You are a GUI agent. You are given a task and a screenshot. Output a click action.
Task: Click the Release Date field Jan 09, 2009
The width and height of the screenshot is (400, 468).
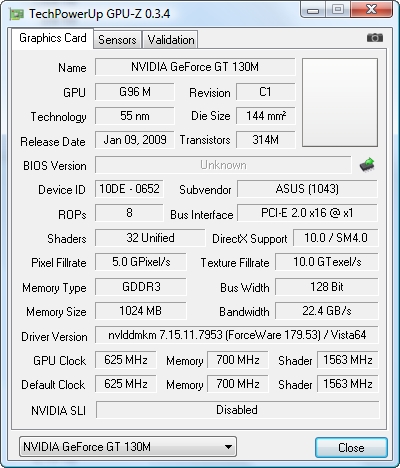tap(135, 140)
